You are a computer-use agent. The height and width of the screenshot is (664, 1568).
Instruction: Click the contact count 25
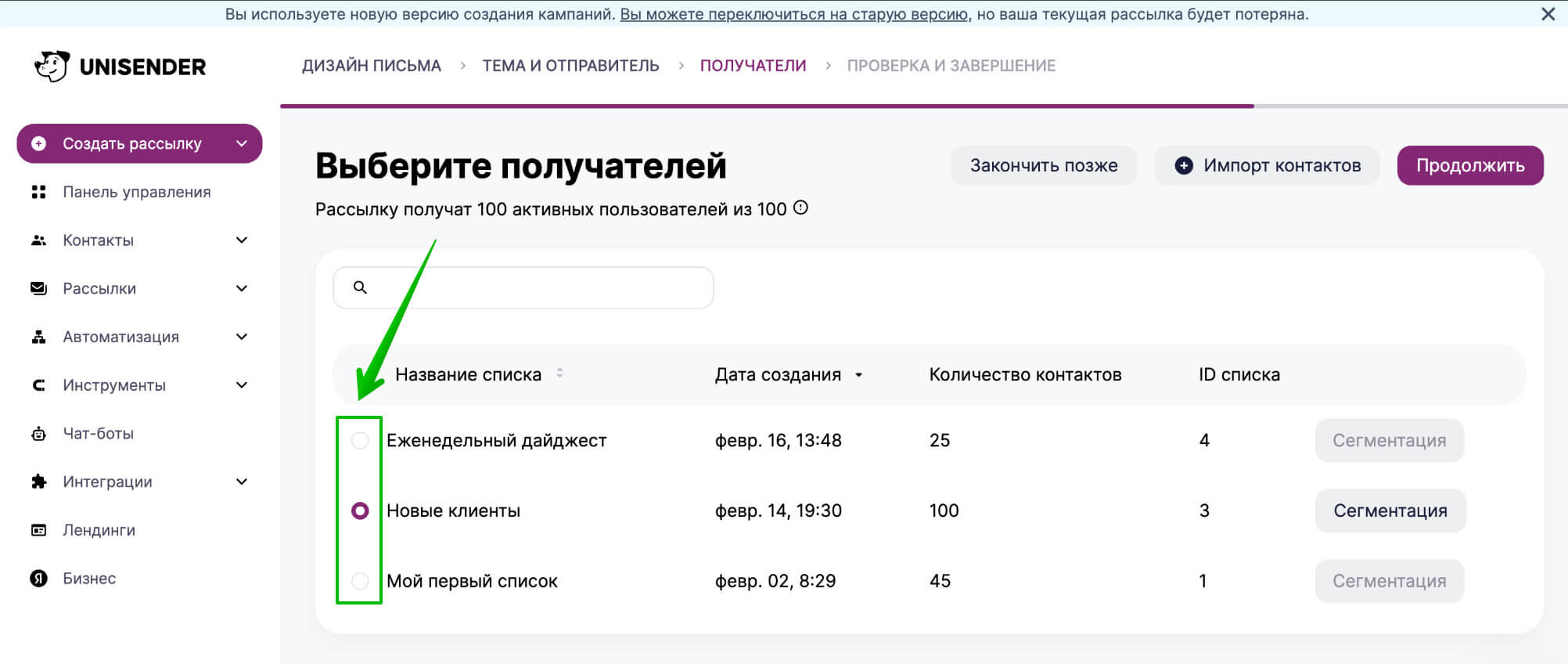click(940, 440)
